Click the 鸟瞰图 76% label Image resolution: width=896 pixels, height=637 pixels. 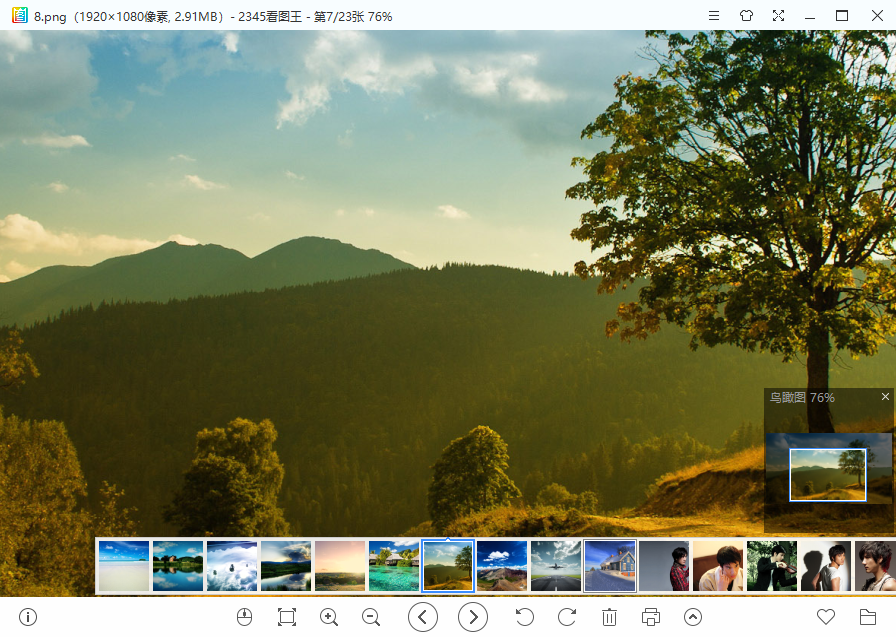click(x=802, y=398)
